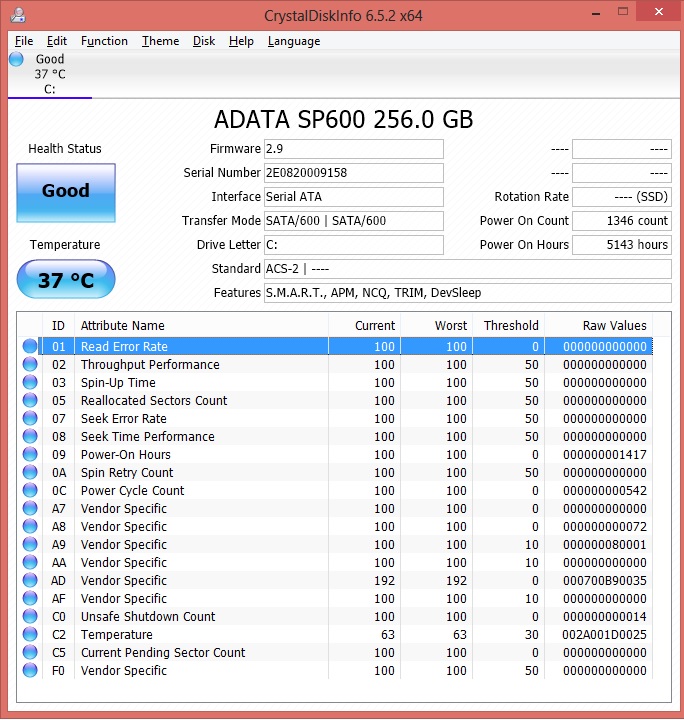Click the status orb for Spin-Up Time
The width and height of the screenshot is (684, 720).
[x=30, y=382]
